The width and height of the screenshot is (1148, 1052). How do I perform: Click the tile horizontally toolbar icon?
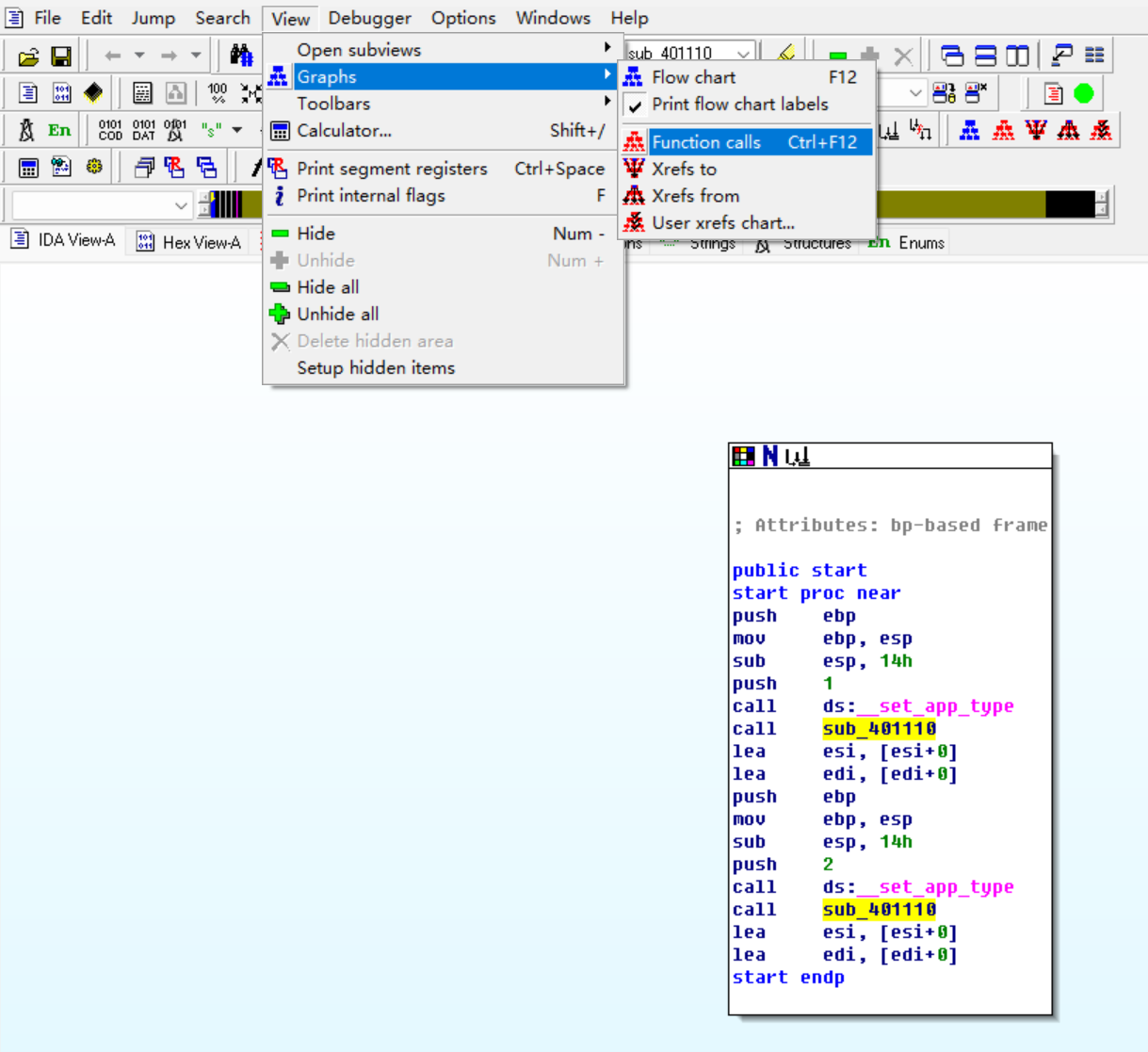(x=985, y=56)
